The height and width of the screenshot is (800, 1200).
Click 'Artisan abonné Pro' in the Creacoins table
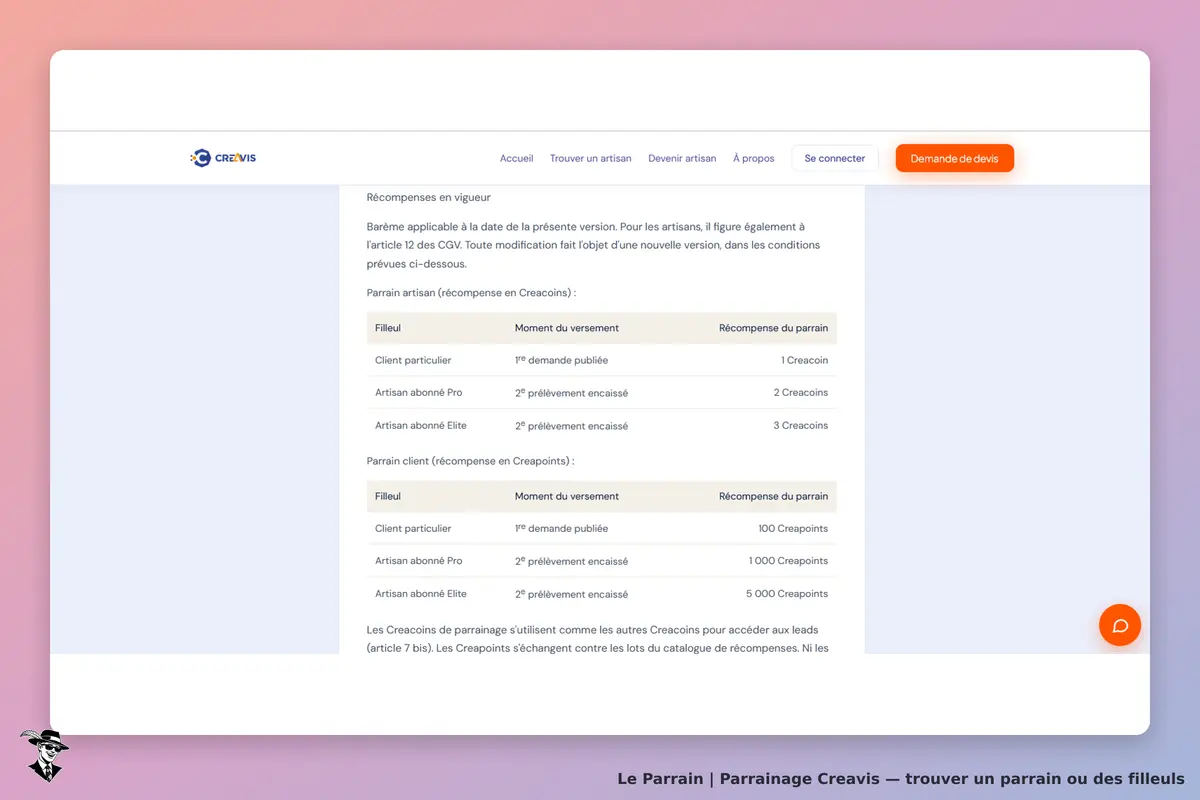[x=419, y=393]
